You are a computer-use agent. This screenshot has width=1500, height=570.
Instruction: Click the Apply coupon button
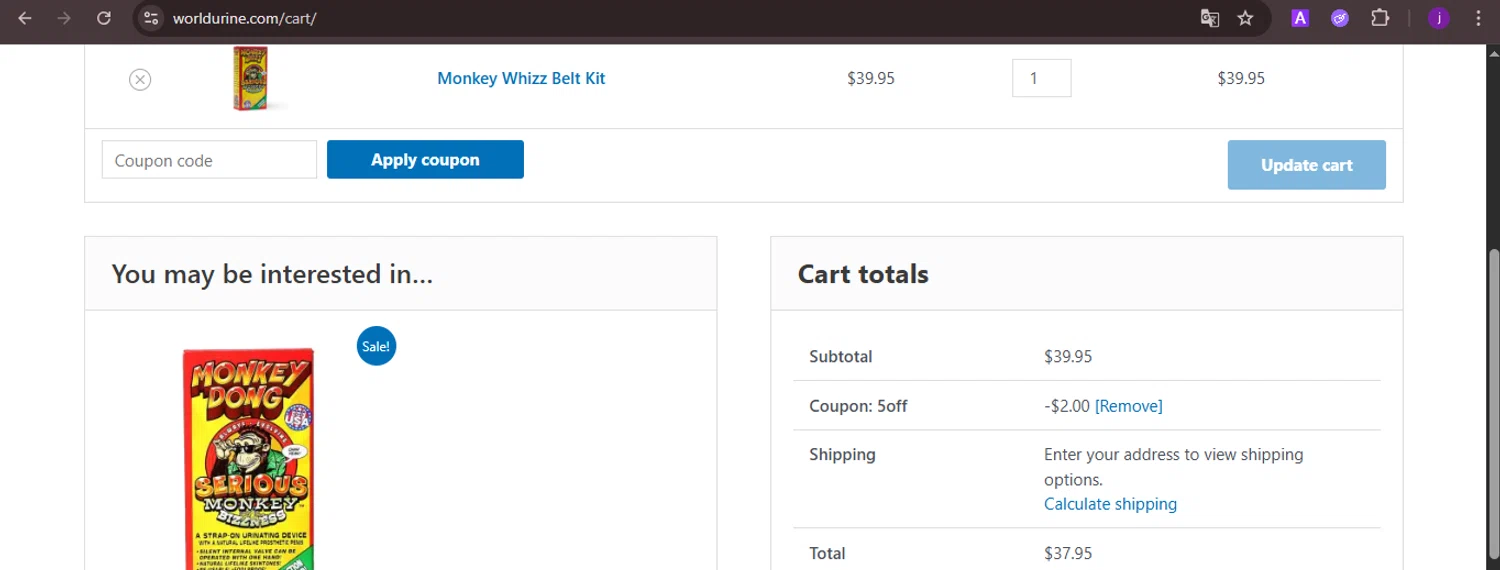tap(425, 160)
